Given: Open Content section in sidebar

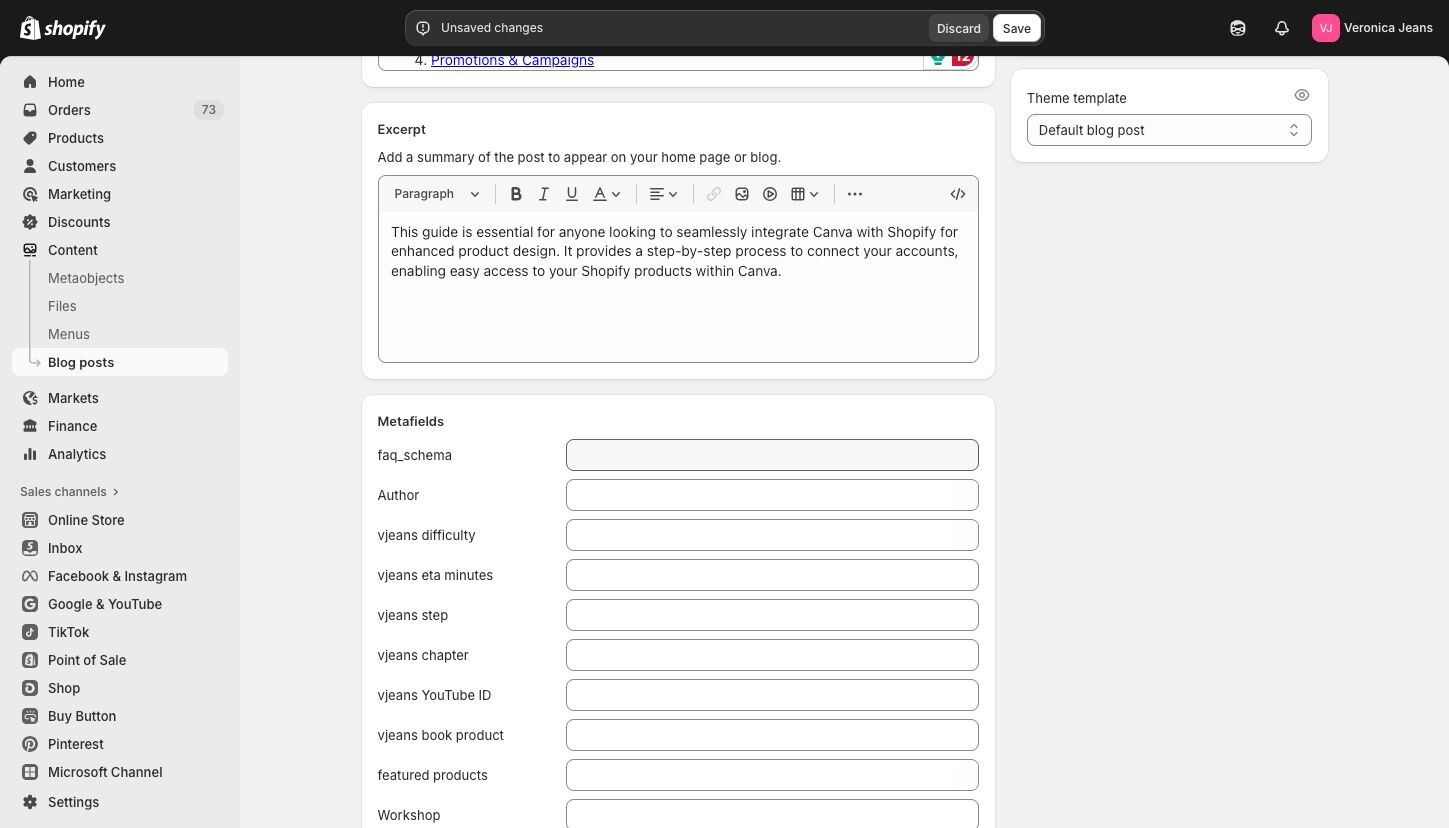Looking at the screenshot, I should click(x=73, y=250).
